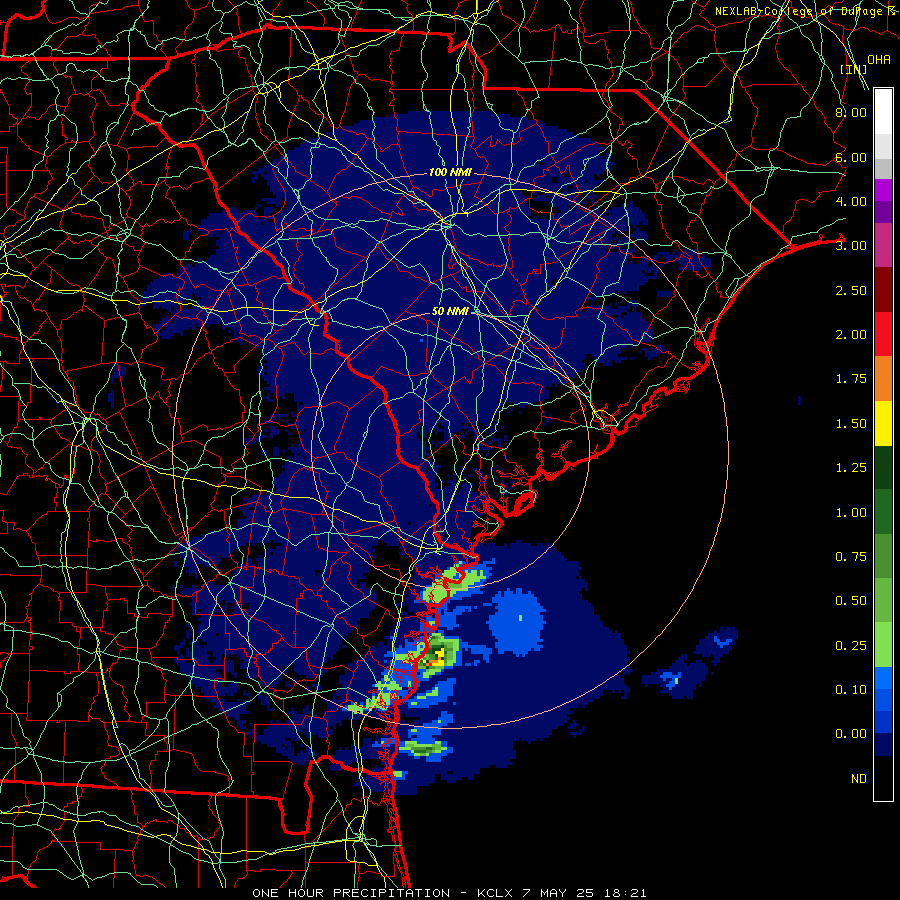
Task: Click the 0.25 scale label
Action: click(x=851, y=646)
